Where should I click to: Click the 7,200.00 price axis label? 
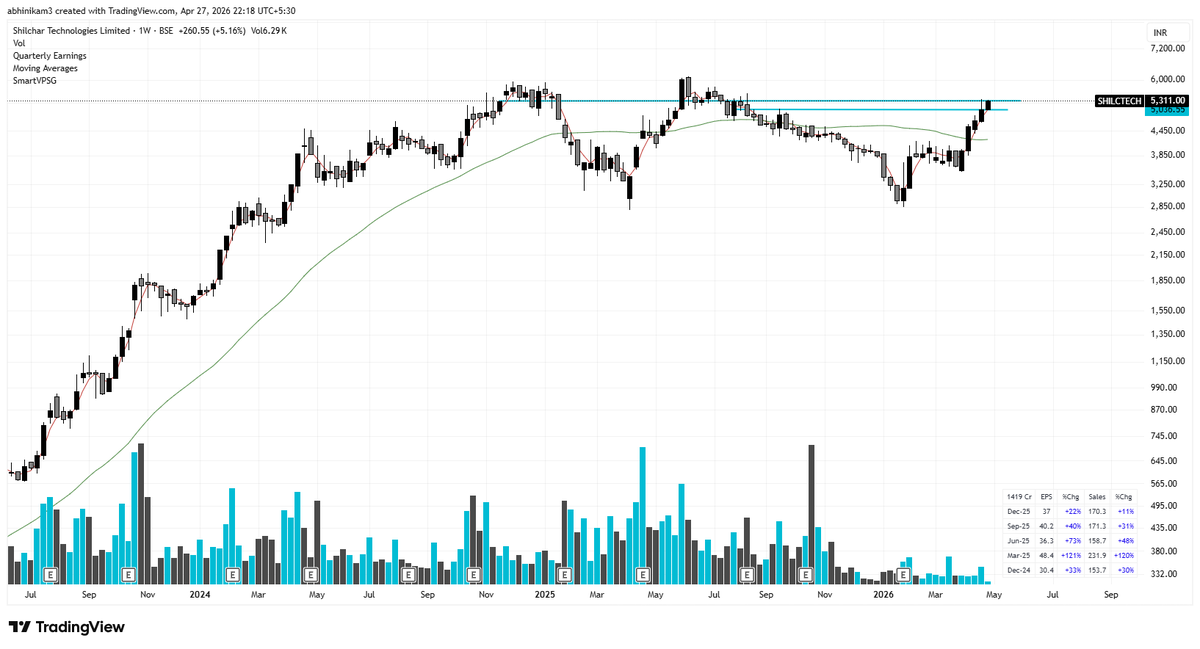coord(1168,48)
